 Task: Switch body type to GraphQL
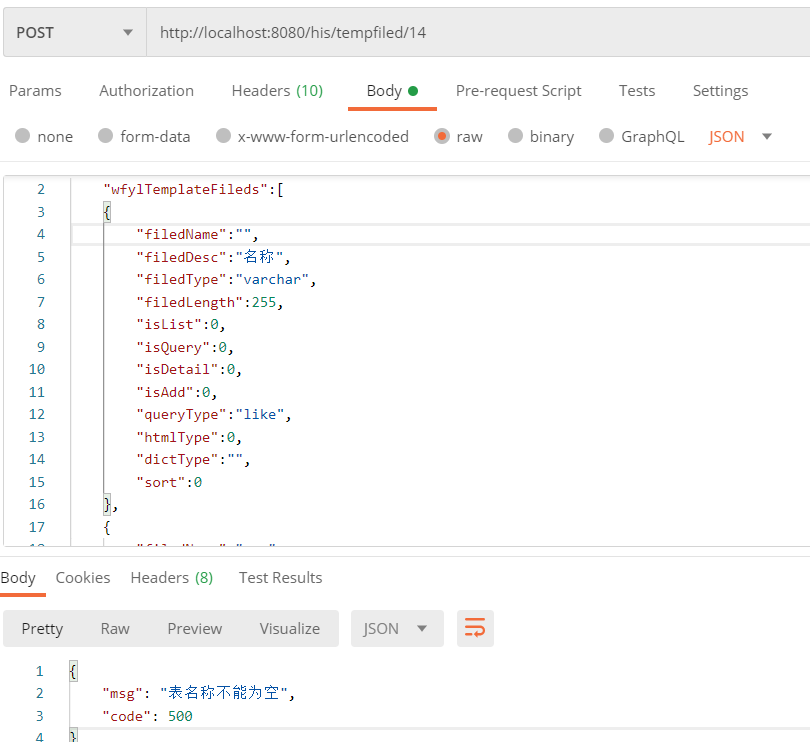[x=606, y=136]
